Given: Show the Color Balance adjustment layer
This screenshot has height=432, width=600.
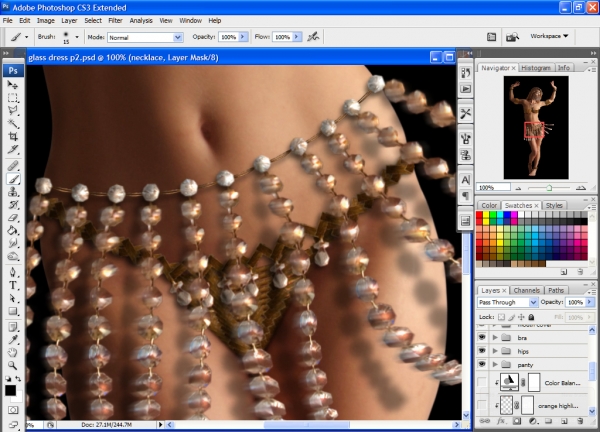Looking at the screenshot, I should (482, 382).
